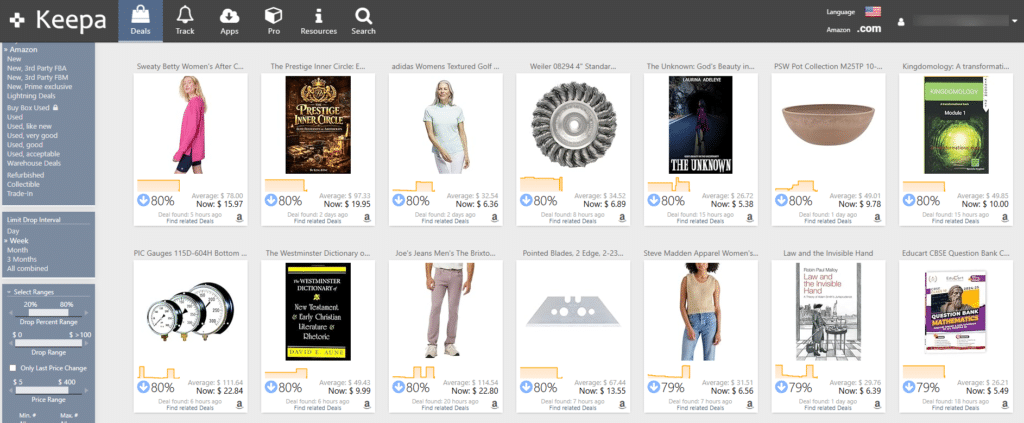Open the Deals tab shopping bag icon
1024x423 pixels.
pyautogui.click(x=140, y=14)
